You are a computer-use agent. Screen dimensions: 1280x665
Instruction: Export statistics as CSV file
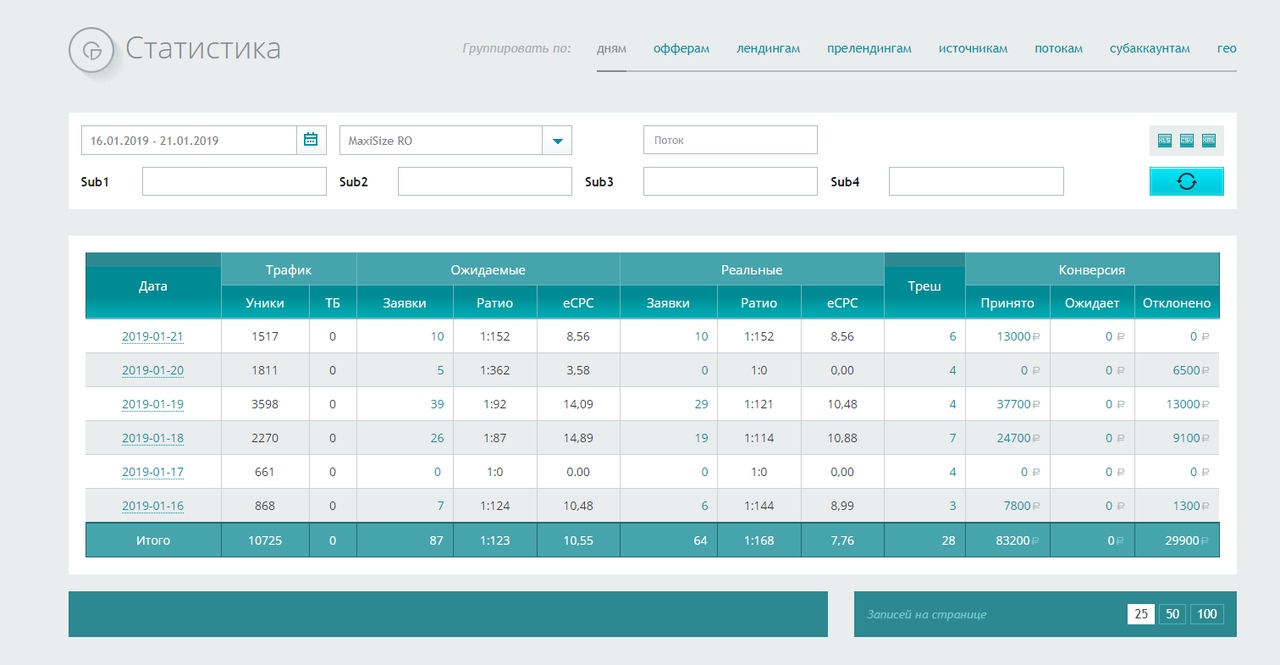pyautogui.click(x=1187, y=140)
